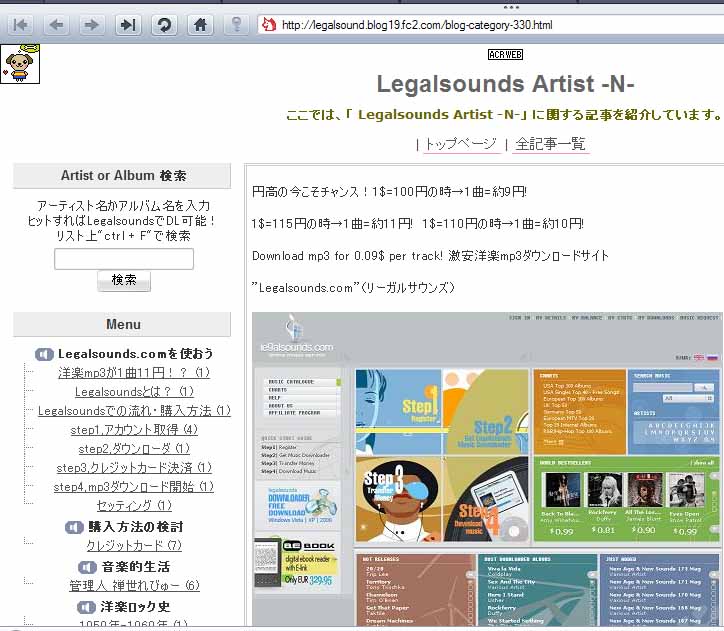Screen dimensions: 724x631
Task: Click the 検索 search button
Action: [x=124, y=280]
